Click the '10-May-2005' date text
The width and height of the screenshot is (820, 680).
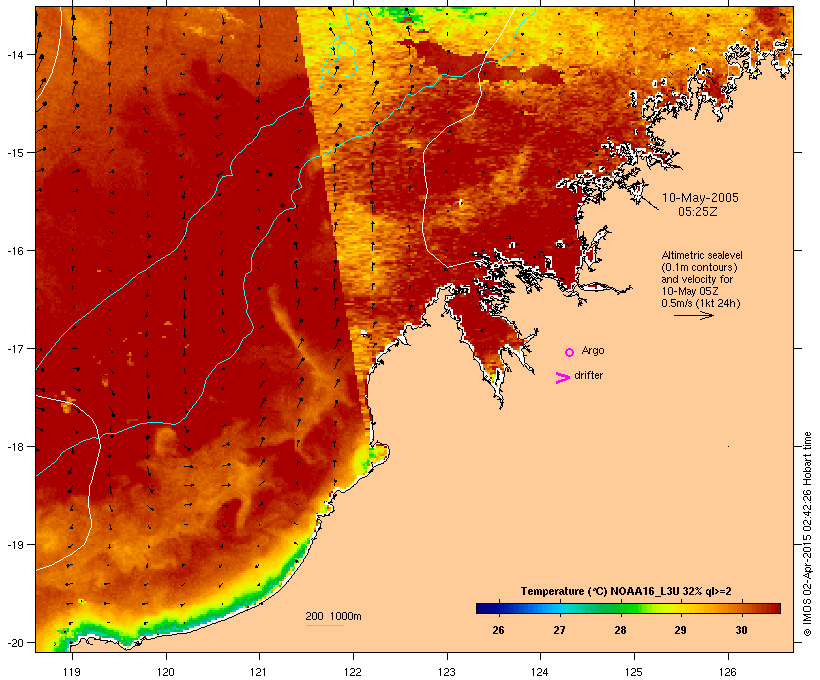(x=700, y=198)
